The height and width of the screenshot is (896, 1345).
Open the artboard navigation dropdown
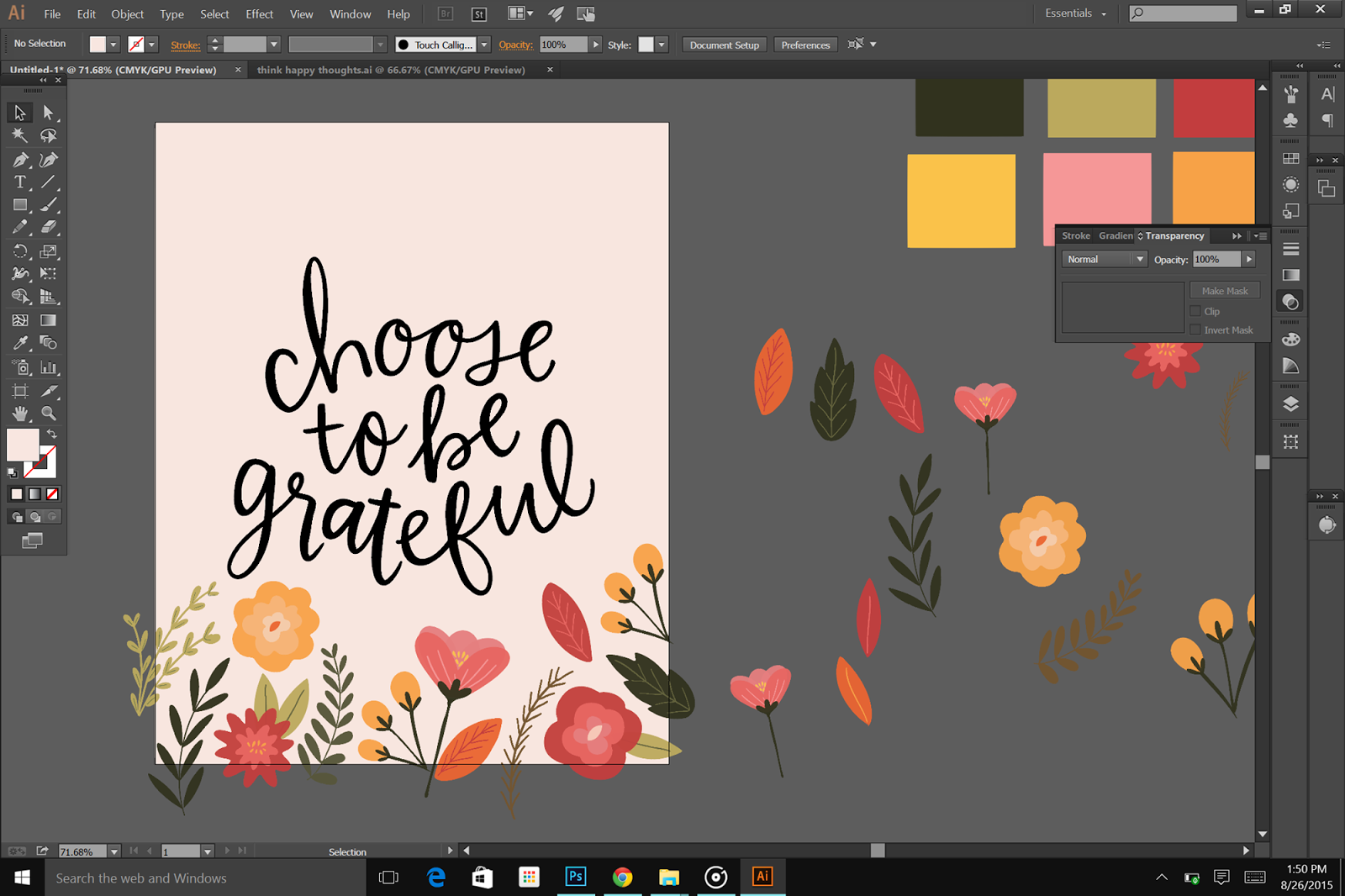208,851
